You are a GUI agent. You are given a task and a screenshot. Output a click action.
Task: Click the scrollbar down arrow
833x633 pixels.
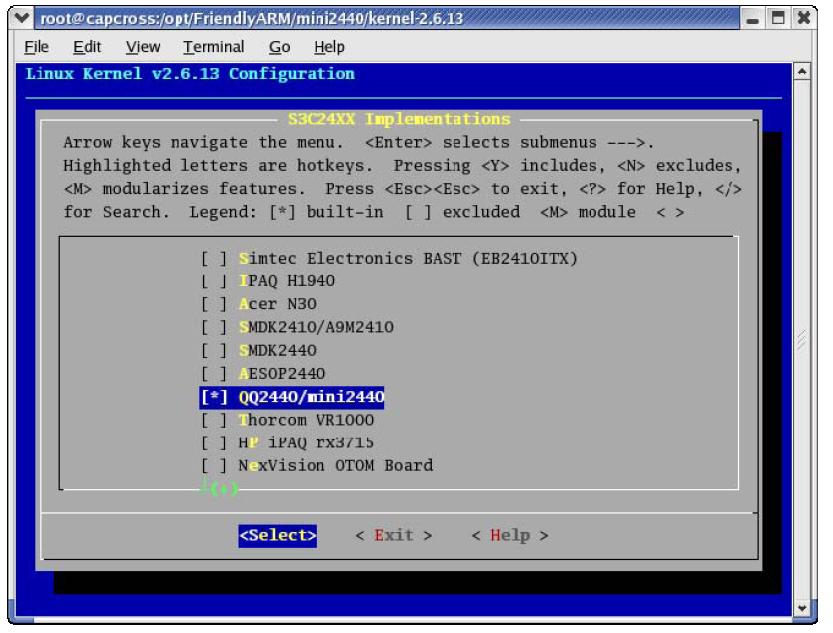click(x=802, y=608)
